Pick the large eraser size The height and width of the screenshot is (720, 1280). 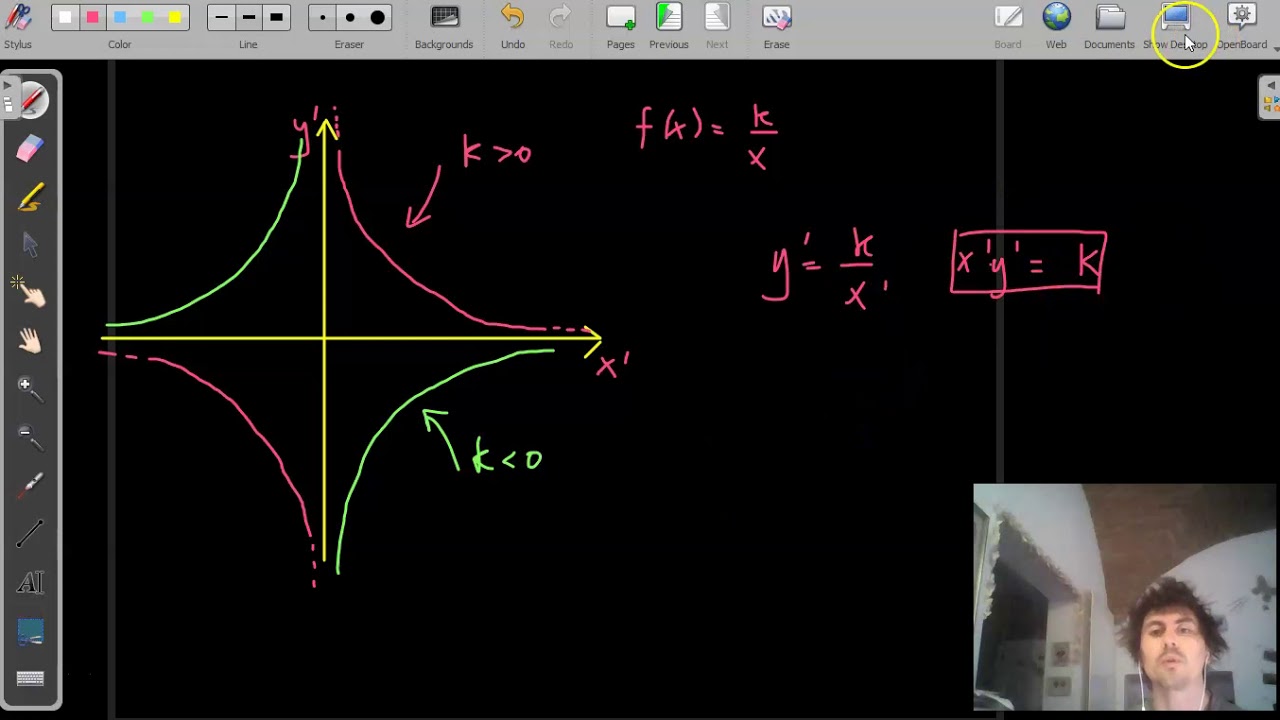[377, 17]
